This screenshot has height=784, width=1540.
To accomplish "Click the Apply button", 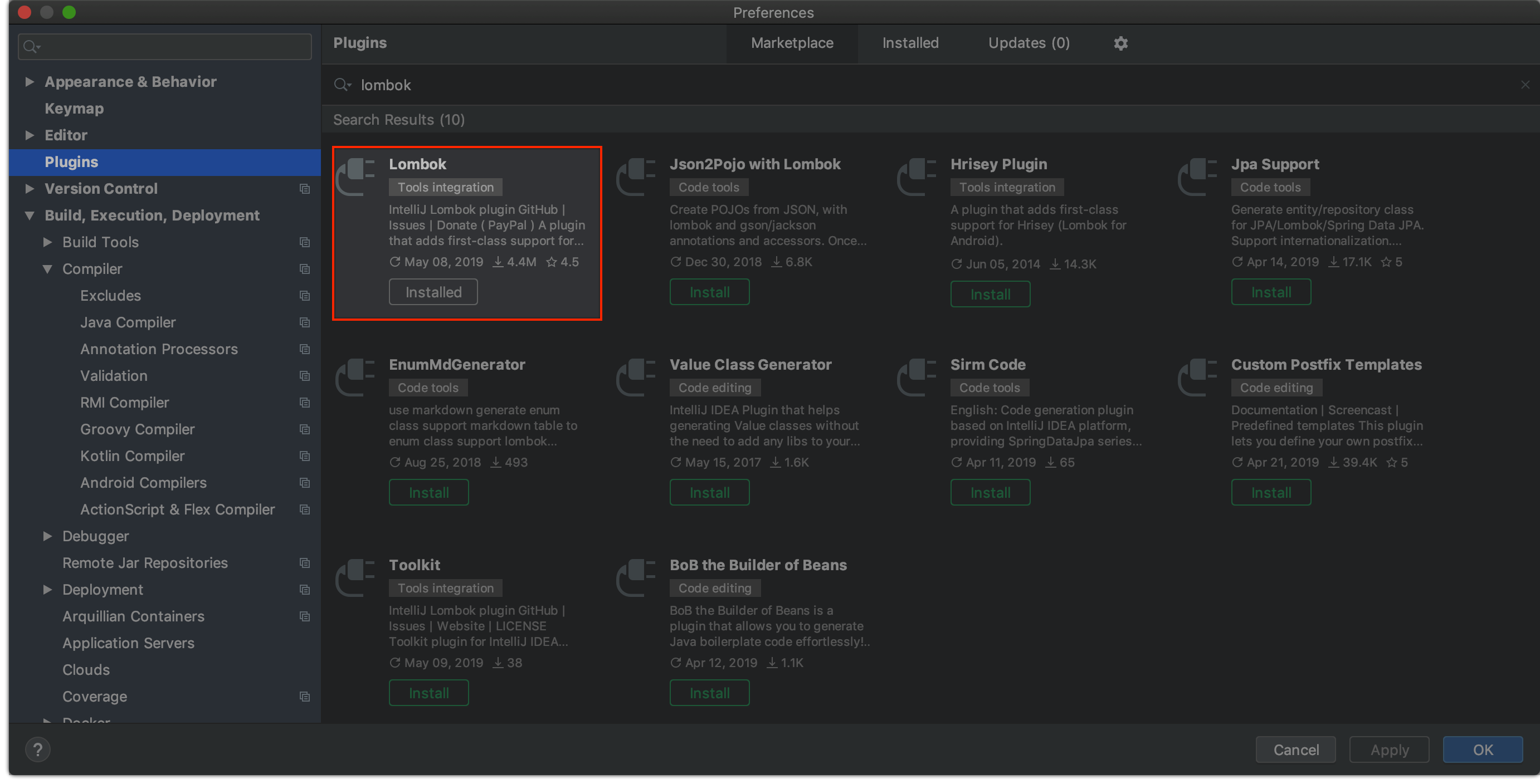I will tap(1390, 749).
